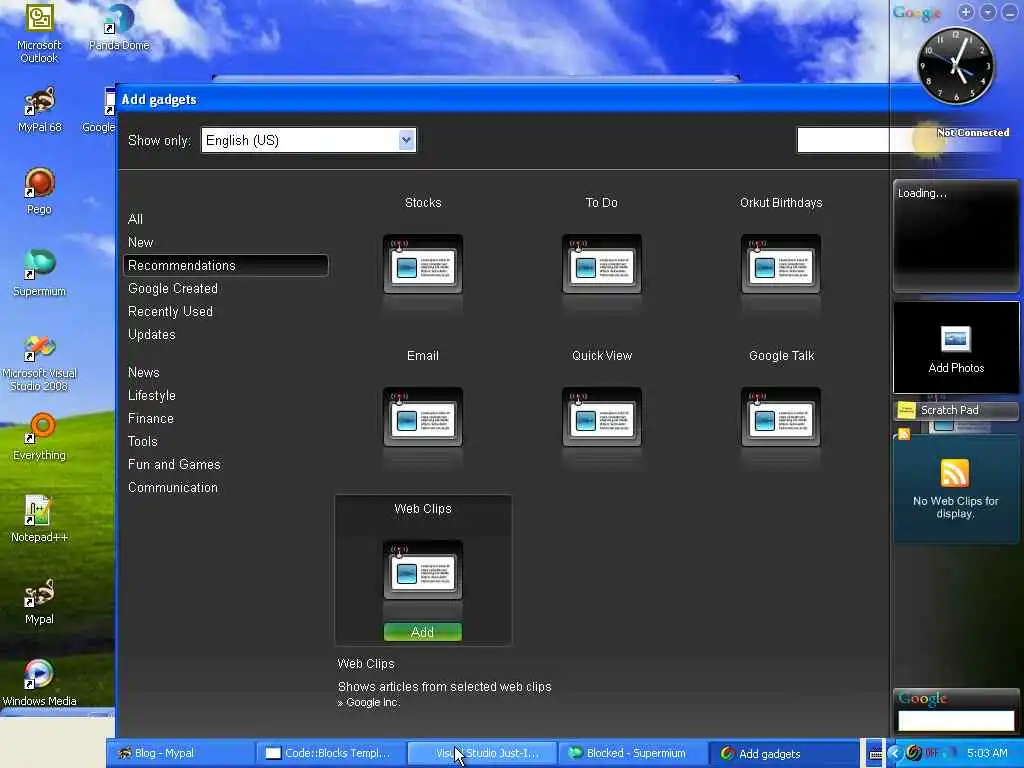The height and width of the screenshot is (768, 1024).
Task: Select the To Do gadget thumbnail
Action: pos(601,264)
